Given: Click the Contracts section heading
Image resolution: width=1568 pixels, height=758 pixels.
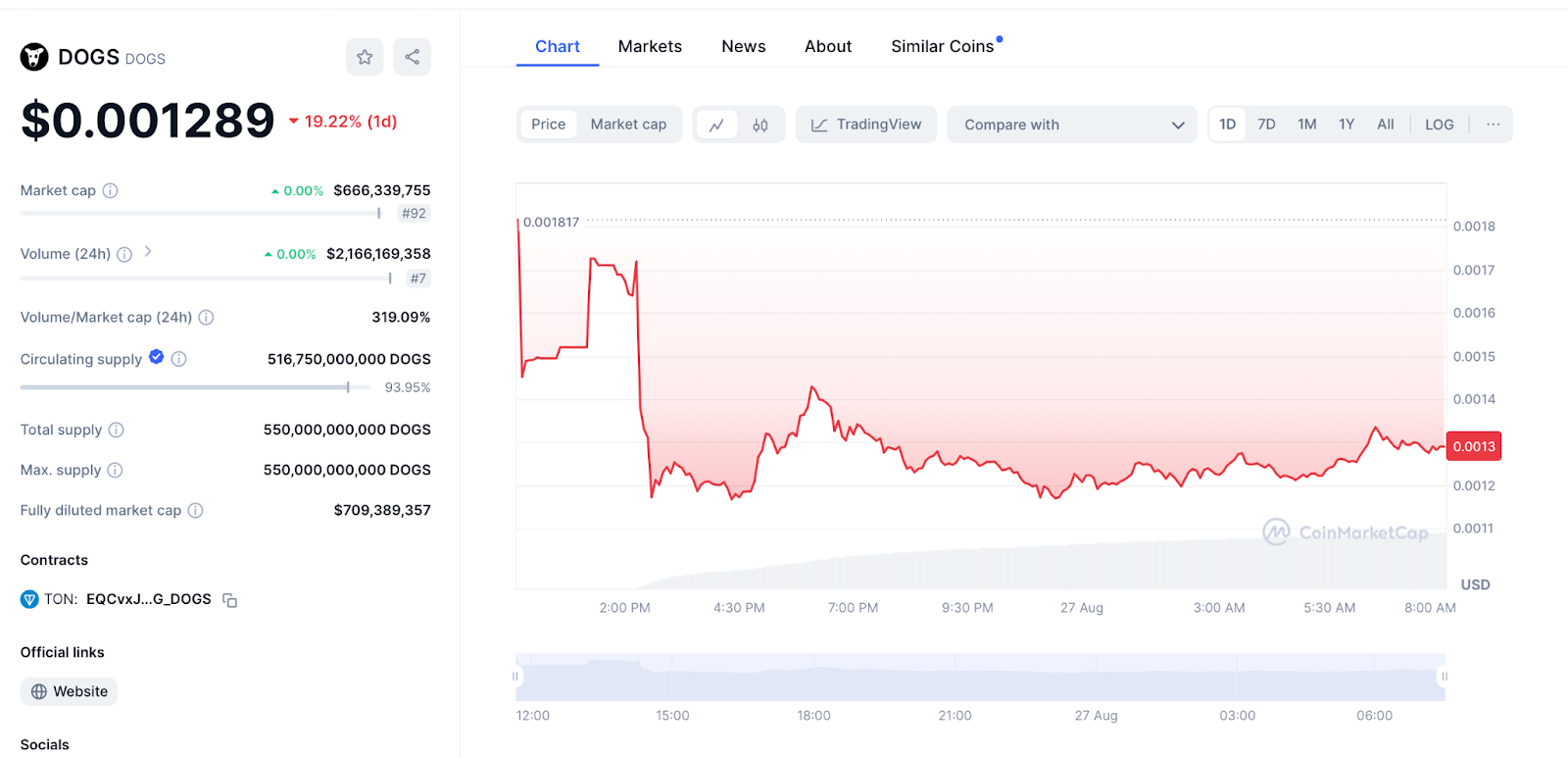Looking at the screenshot, I should (x=54, y=560).
